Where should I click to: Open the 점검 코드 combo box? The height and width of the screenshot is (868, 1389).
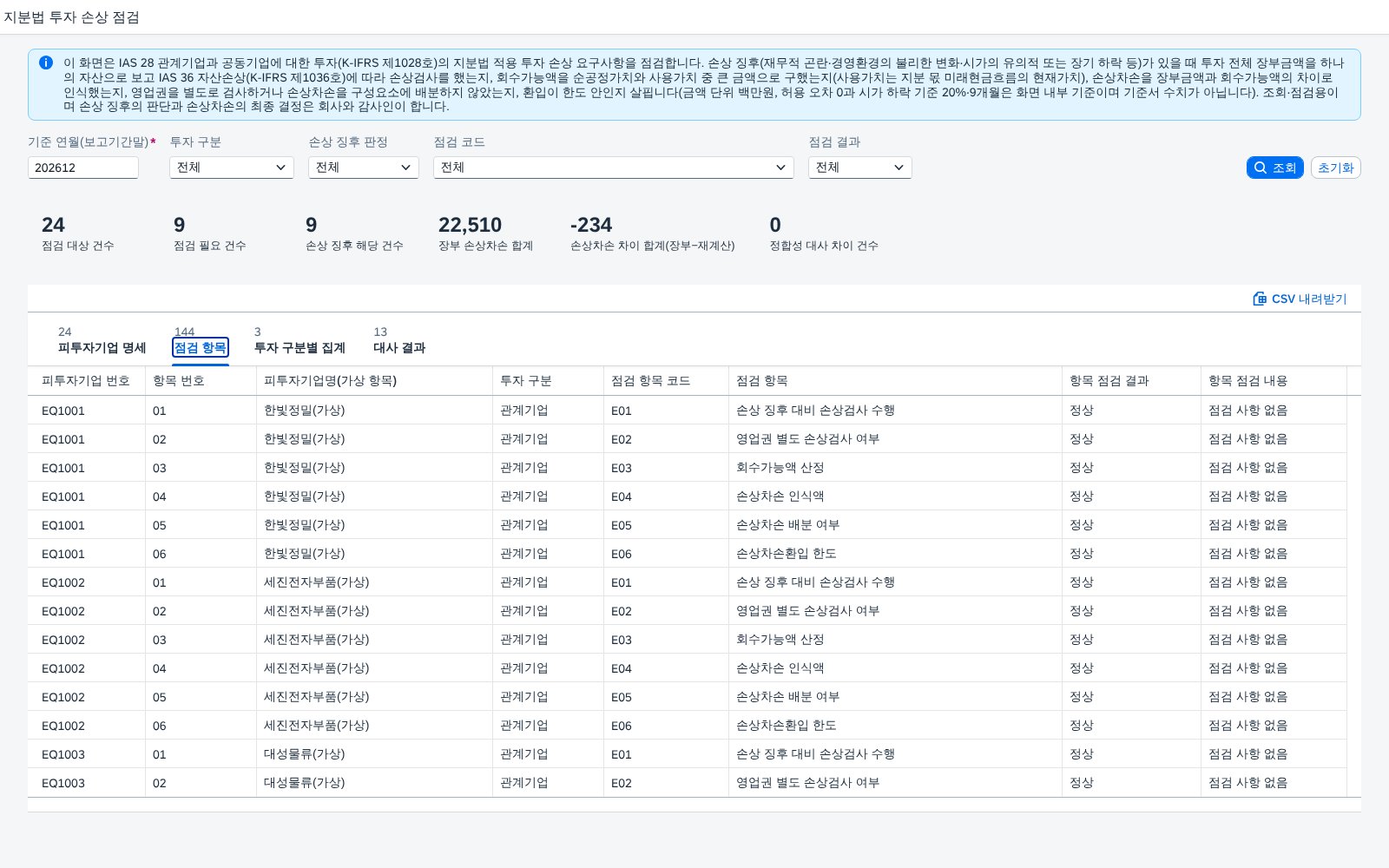(x=614, y=168)
